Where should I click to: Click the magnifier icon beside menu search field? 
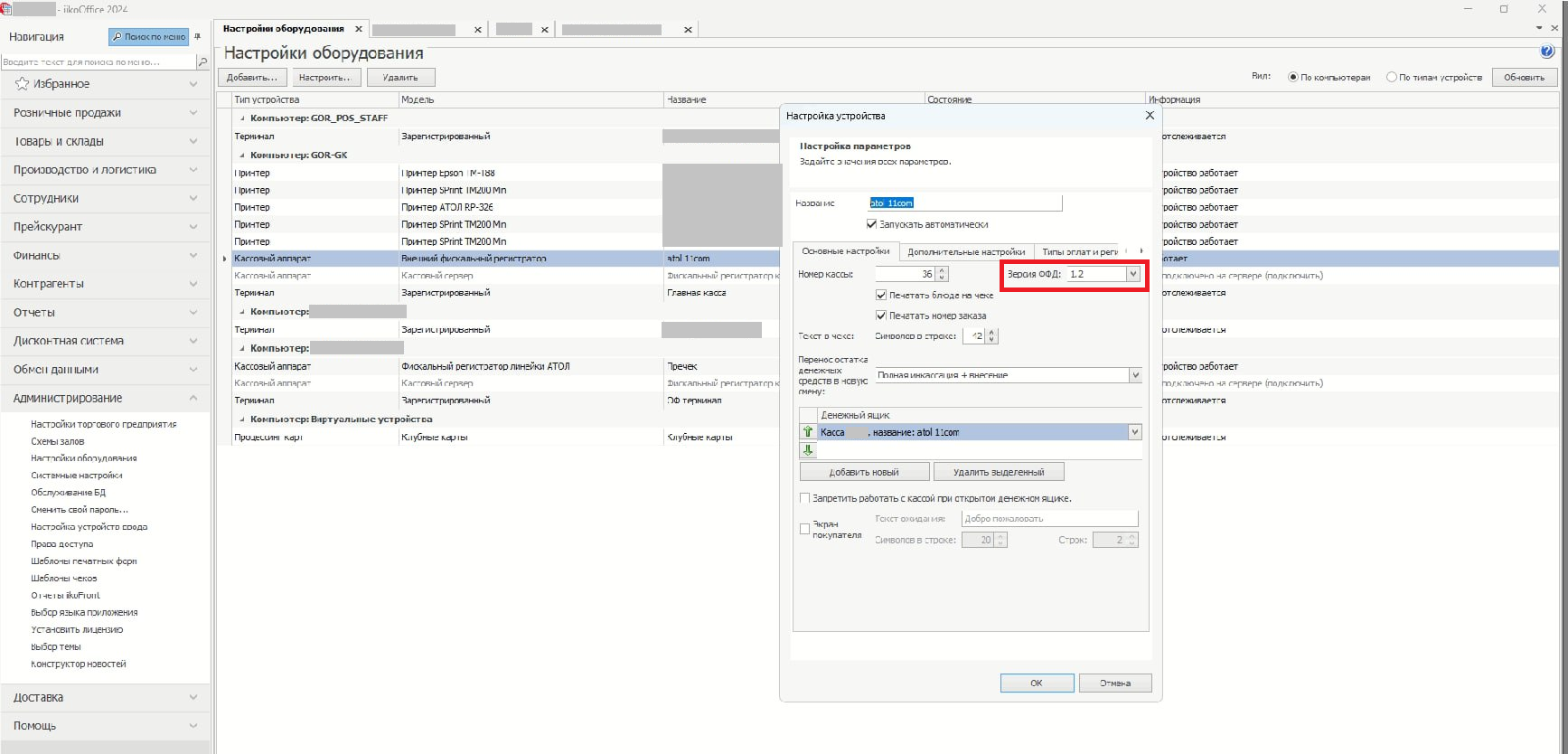pyautogui.click(x=202, y=62)
